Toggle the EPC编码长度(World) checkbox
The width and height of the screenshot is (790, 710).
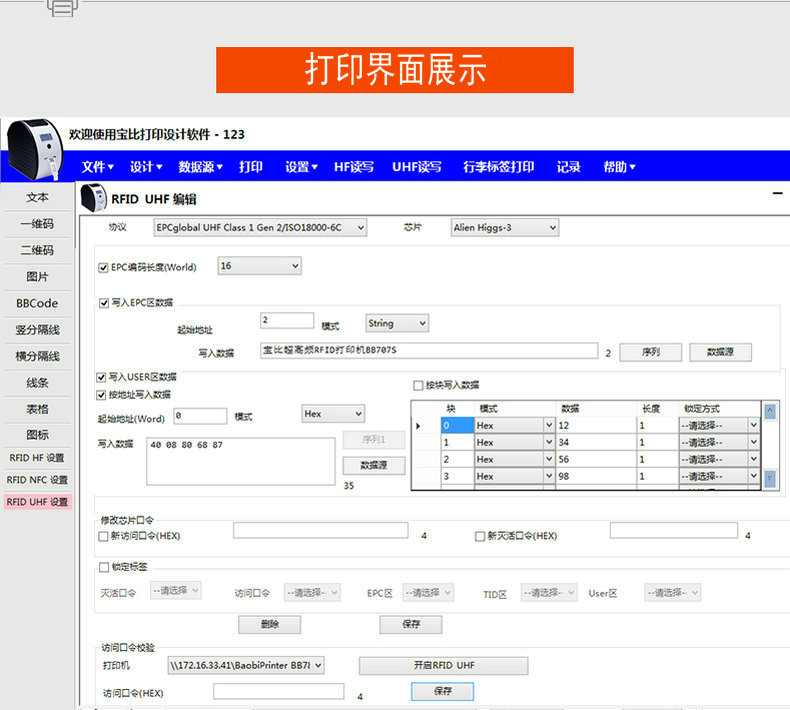tap(104, 267)
